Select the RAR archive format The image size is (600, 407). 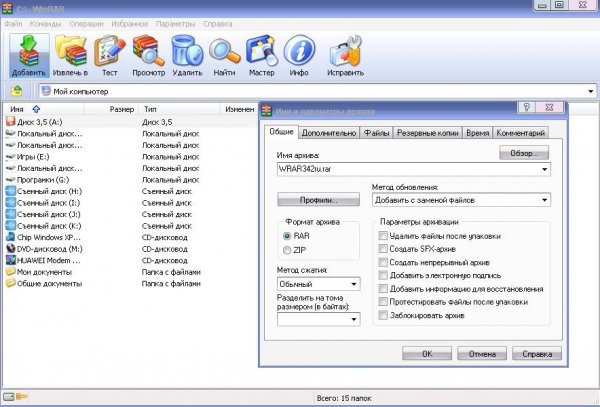pyautogui.click(x=287, y=236)
